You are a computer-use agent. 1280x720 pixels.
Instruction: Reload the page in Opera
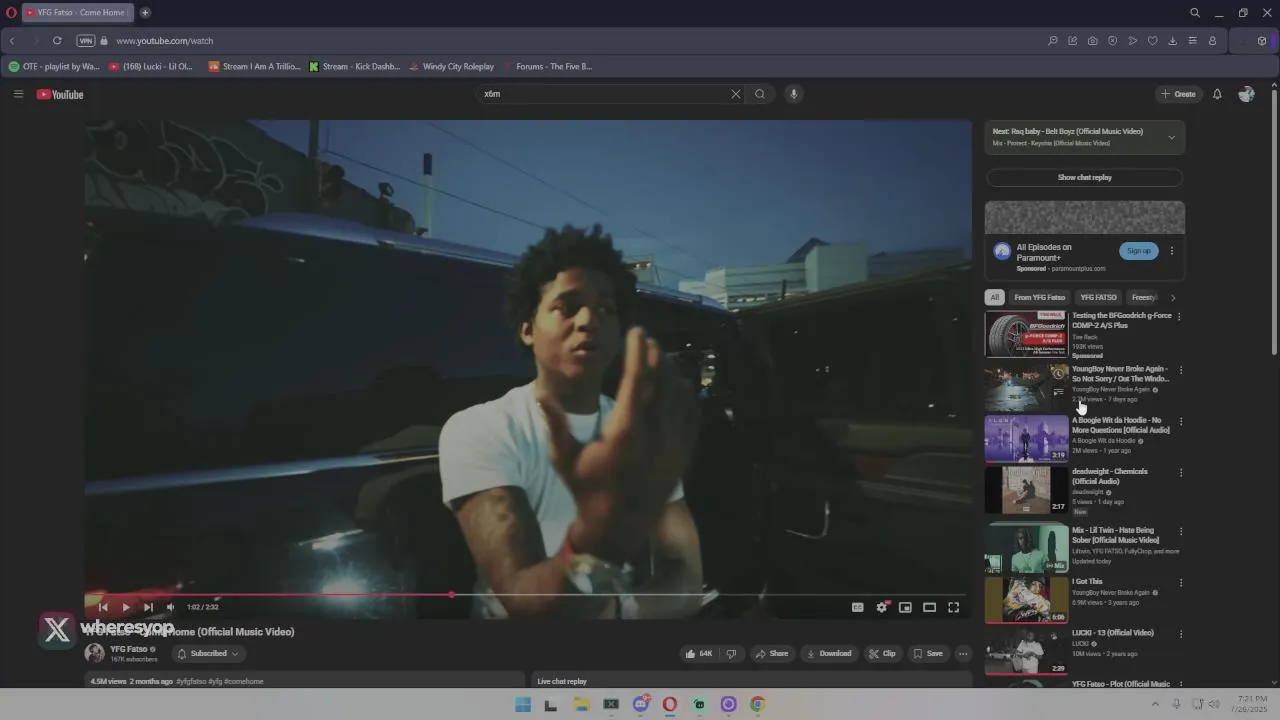coord(57,41)
